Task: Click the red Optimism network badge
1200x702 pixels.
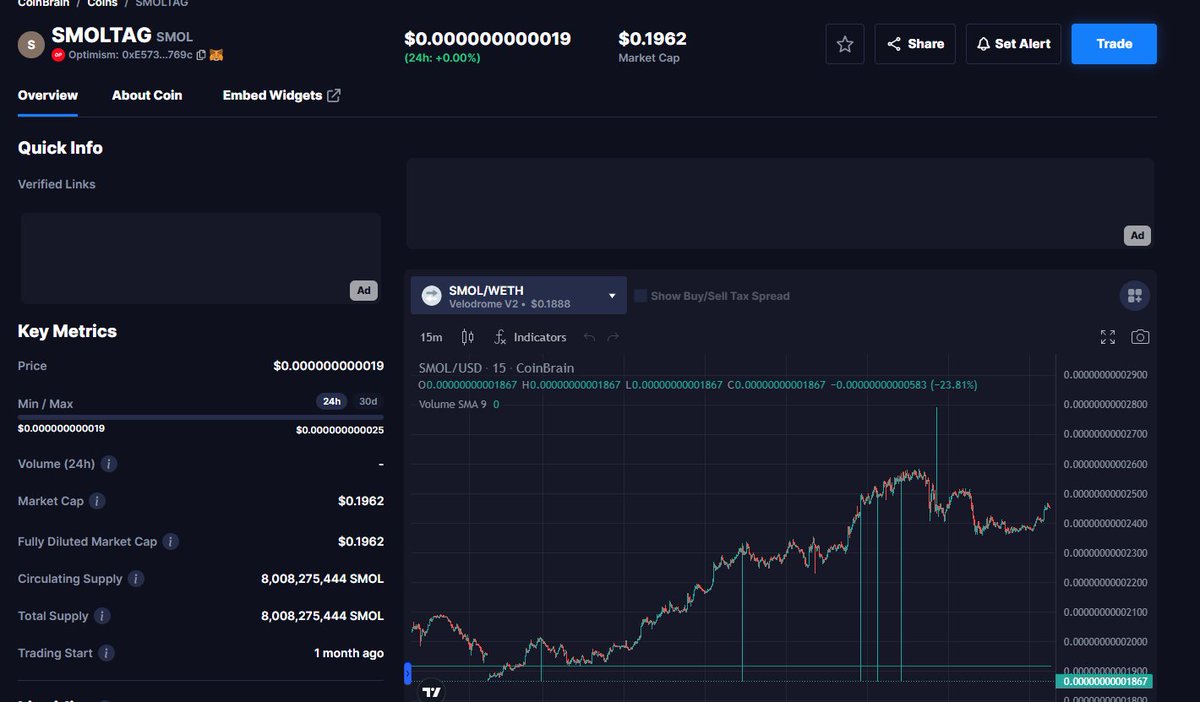Action: [x=58, y=55]
